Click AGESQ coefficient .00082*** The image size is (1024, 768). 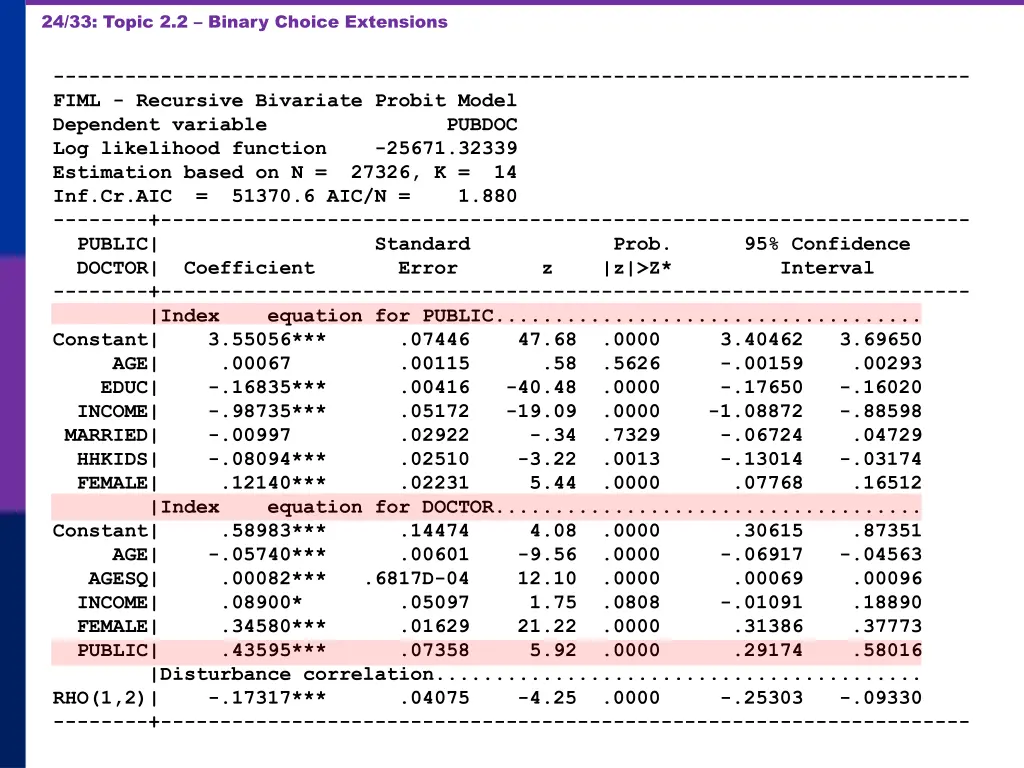[x=274, y=579]
